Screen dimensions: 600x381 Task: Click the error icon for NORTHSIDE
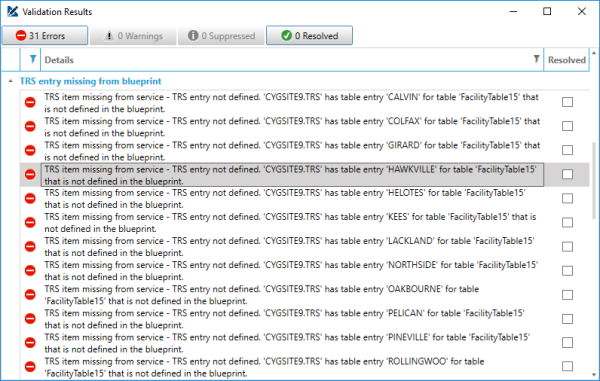coord(30,270)
